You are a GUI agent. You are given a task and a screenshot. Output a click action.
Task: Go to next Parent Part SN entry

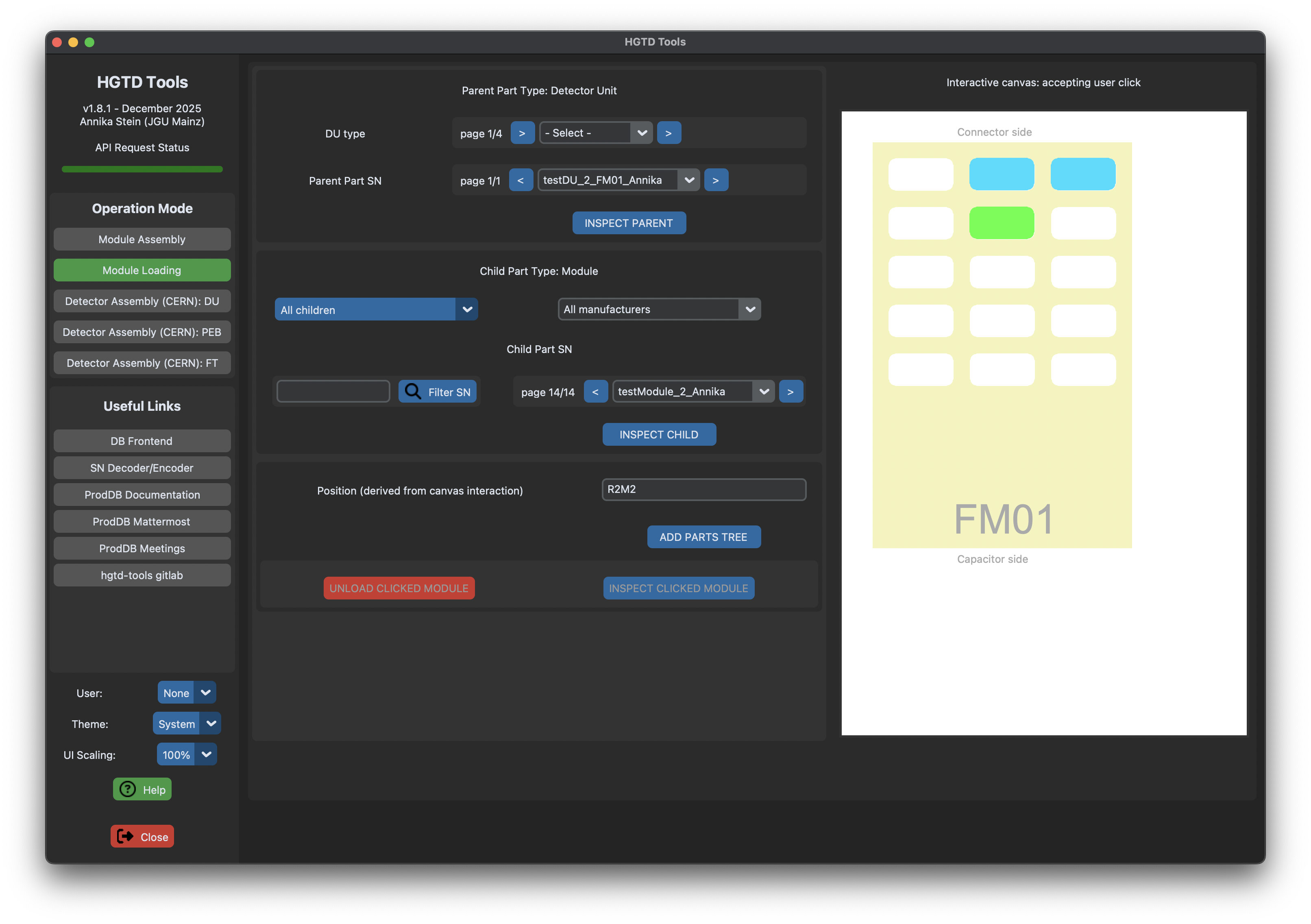(716, 180)
